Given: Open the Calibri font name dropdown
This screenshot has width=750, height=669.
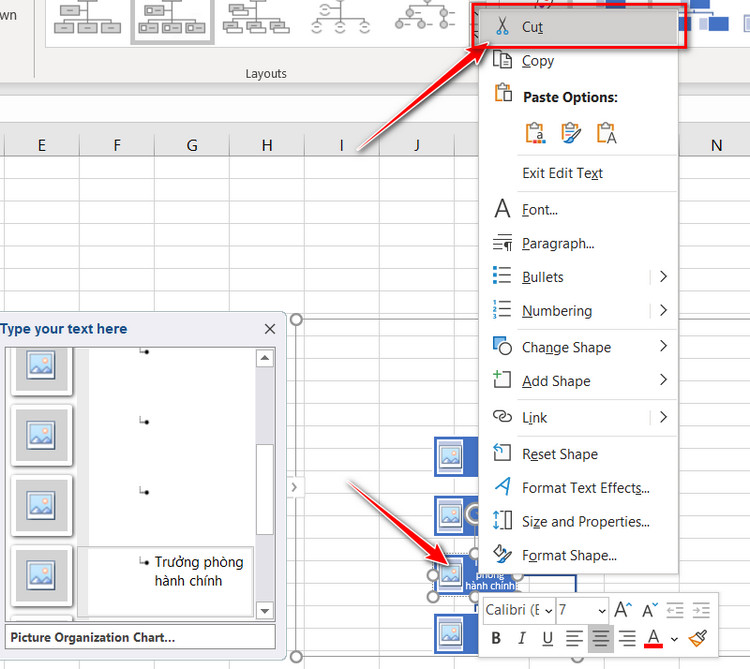Looking at the screenshot, I should pyautogui.click(x=549, y=611).
